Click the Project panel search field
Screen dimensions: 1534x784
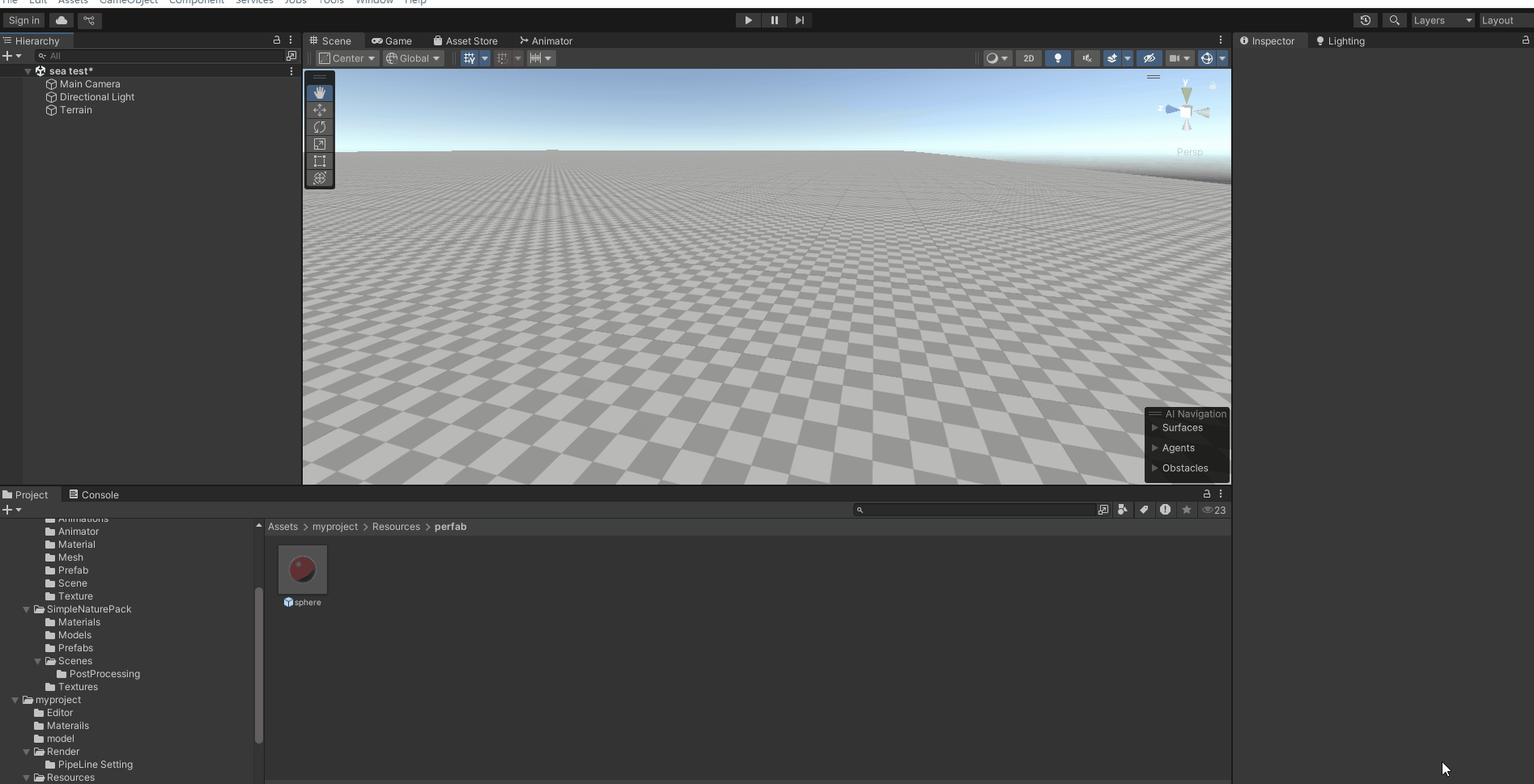(x=975, y=510)
